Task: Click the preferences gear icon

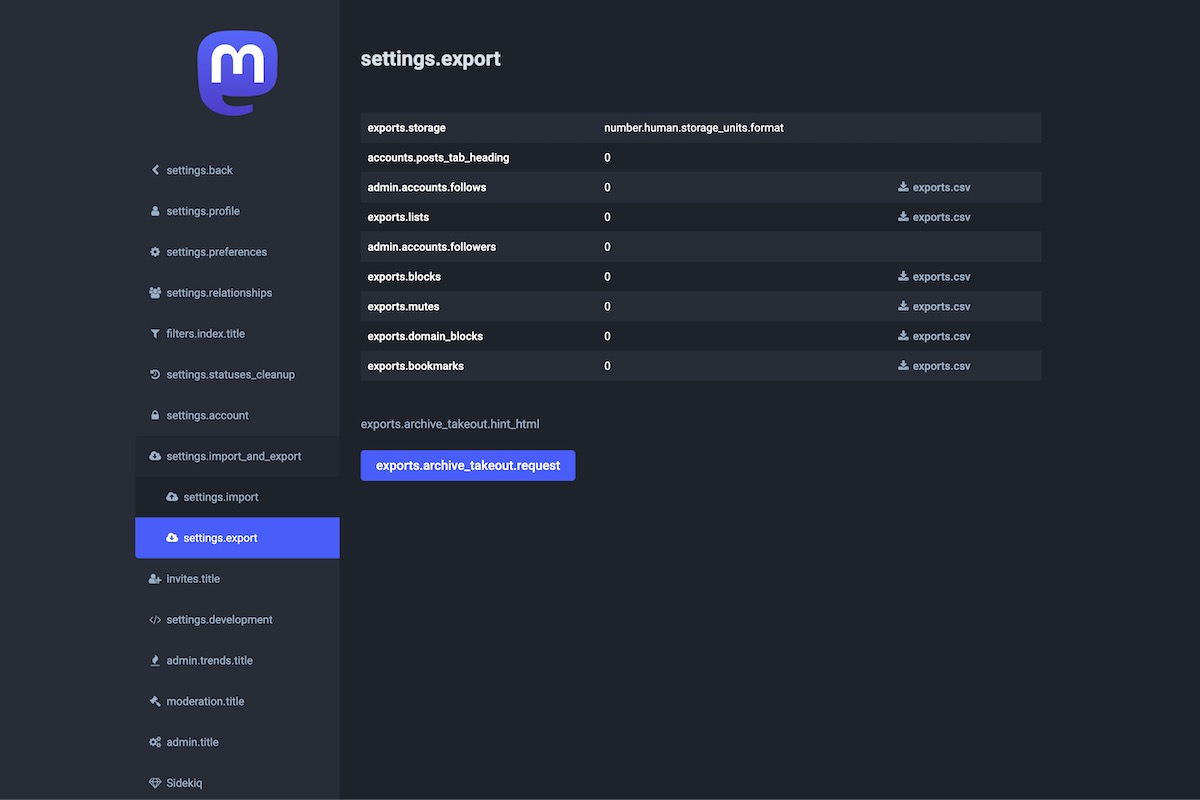Action: [x=155, y=252]
